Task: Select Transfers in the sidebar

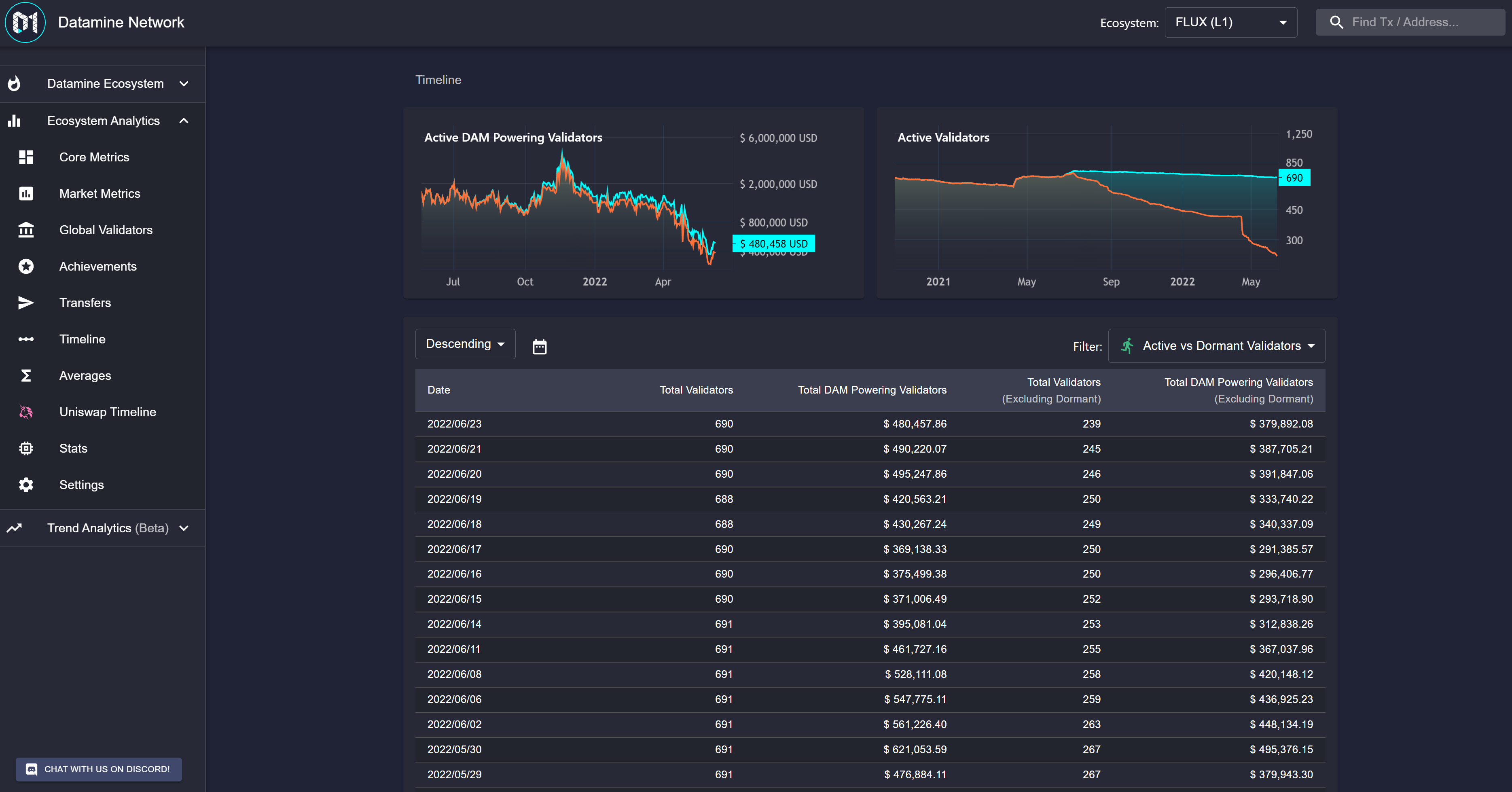Action: [85, 303]
